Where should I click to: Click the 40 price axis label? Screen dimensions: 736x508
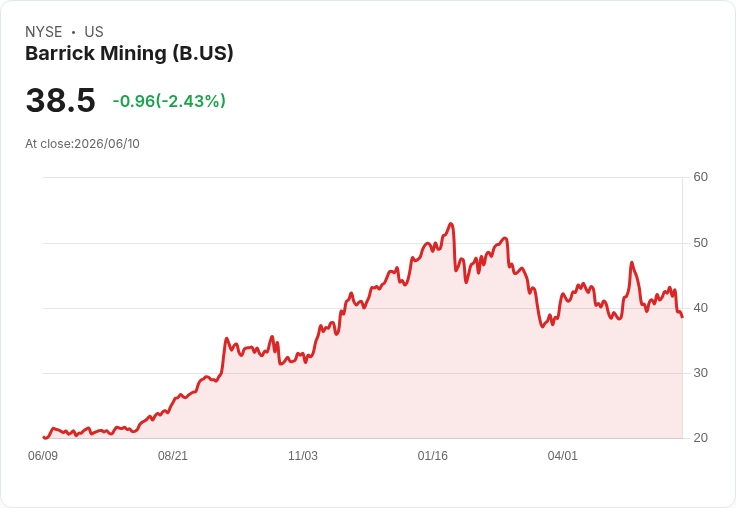(x=700, y=308)
